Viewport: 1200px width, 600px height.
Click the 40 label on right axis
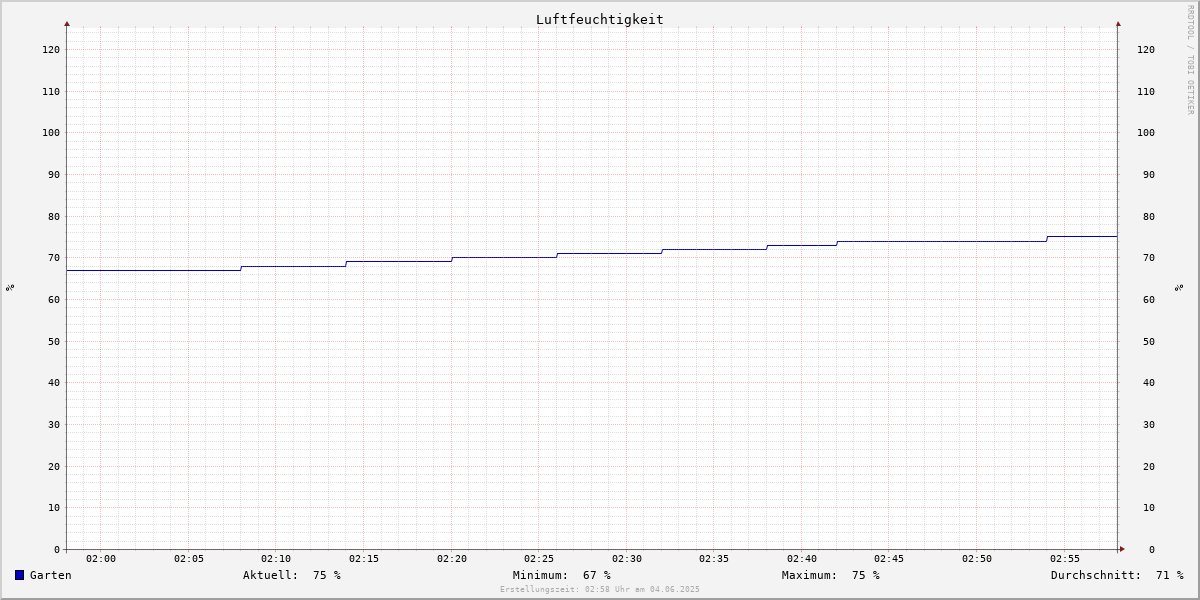[1149, 383]
